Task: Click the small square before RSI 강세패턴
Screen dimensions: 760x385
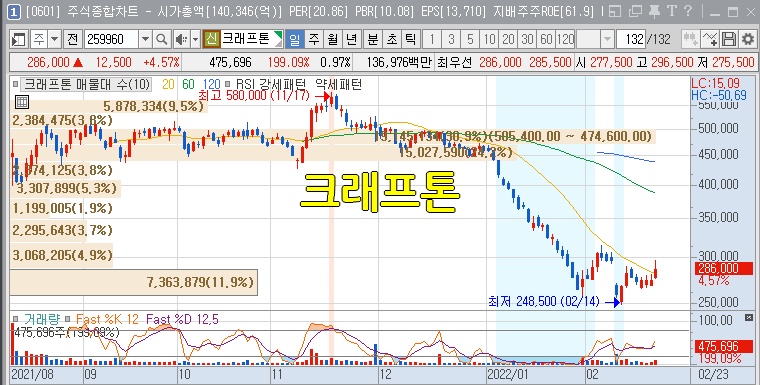Action: pyautogui.click(x=228, y=84)
